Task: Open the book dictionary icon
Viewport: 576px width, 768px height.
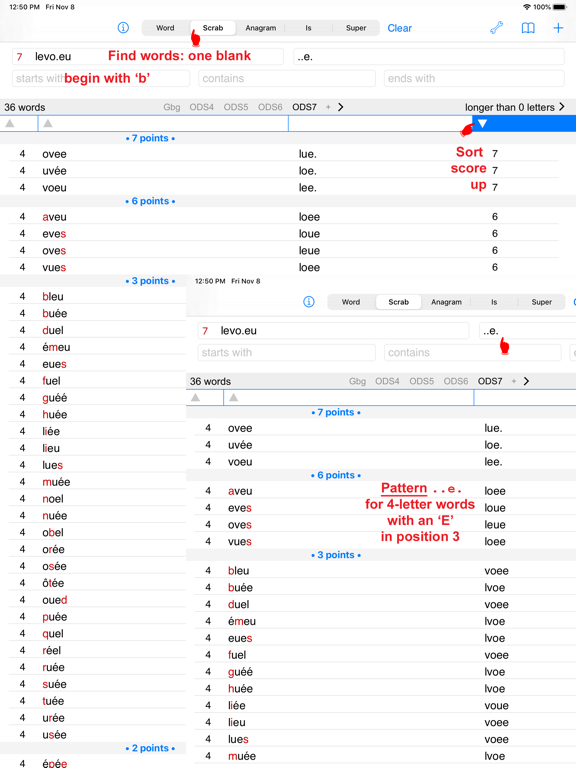Action: [x=528, y=28]
